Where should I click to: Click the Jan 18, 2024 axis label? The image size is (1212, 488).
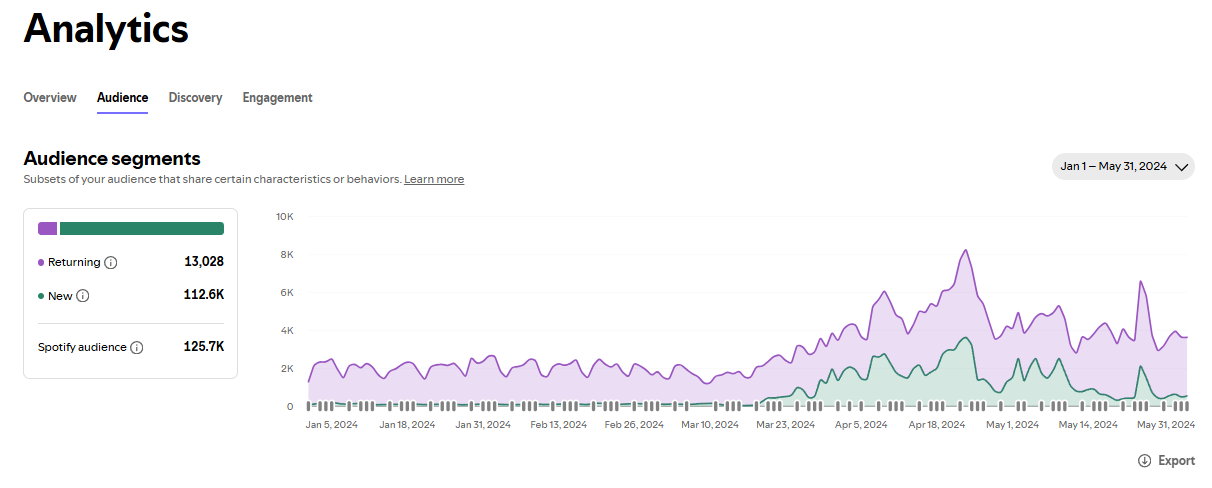tap(408, 425)
